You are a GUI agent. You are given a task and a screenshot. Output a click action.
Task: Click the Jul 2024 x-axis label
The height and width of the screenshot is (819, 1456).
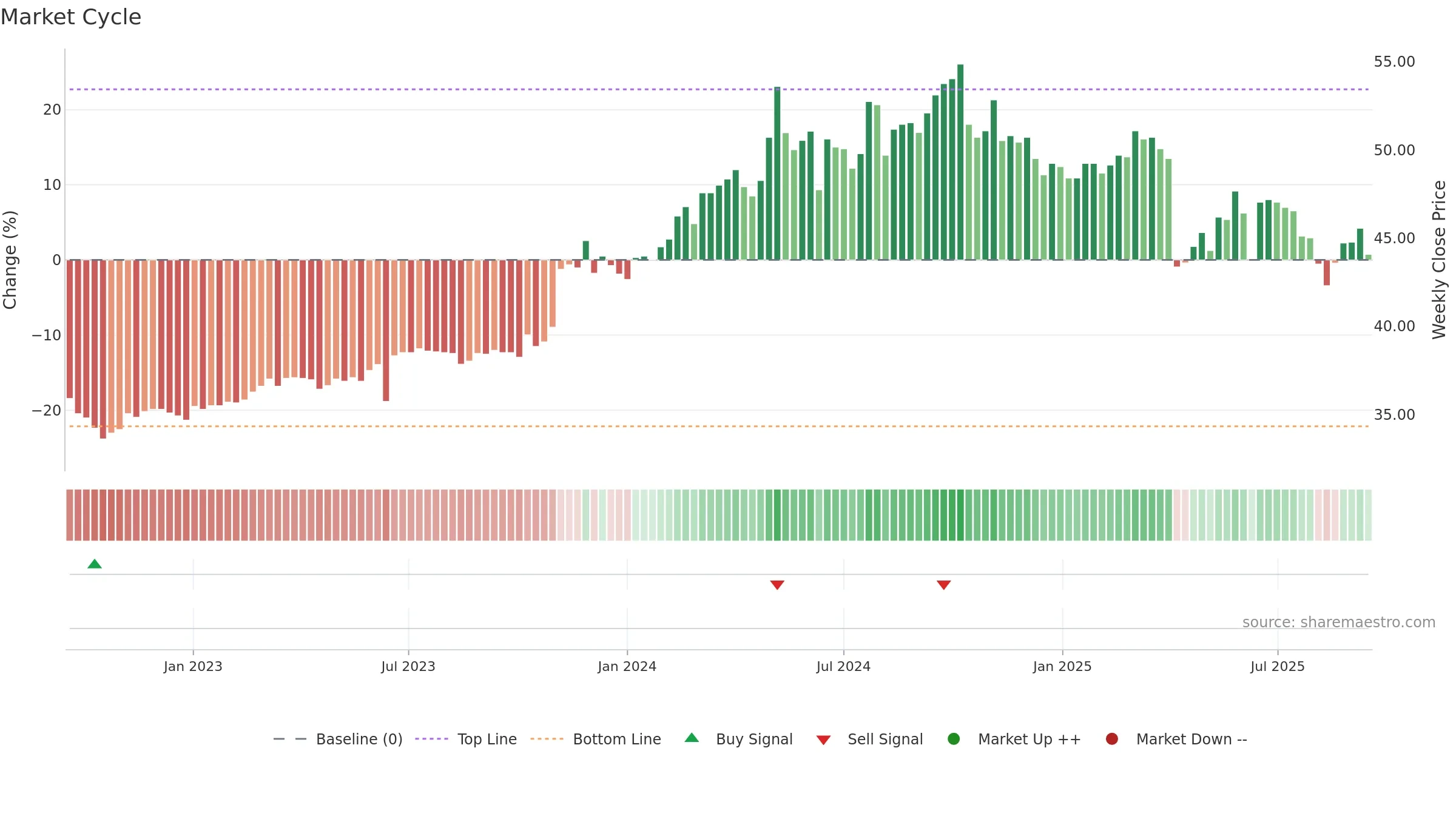(x=843, y=666)
